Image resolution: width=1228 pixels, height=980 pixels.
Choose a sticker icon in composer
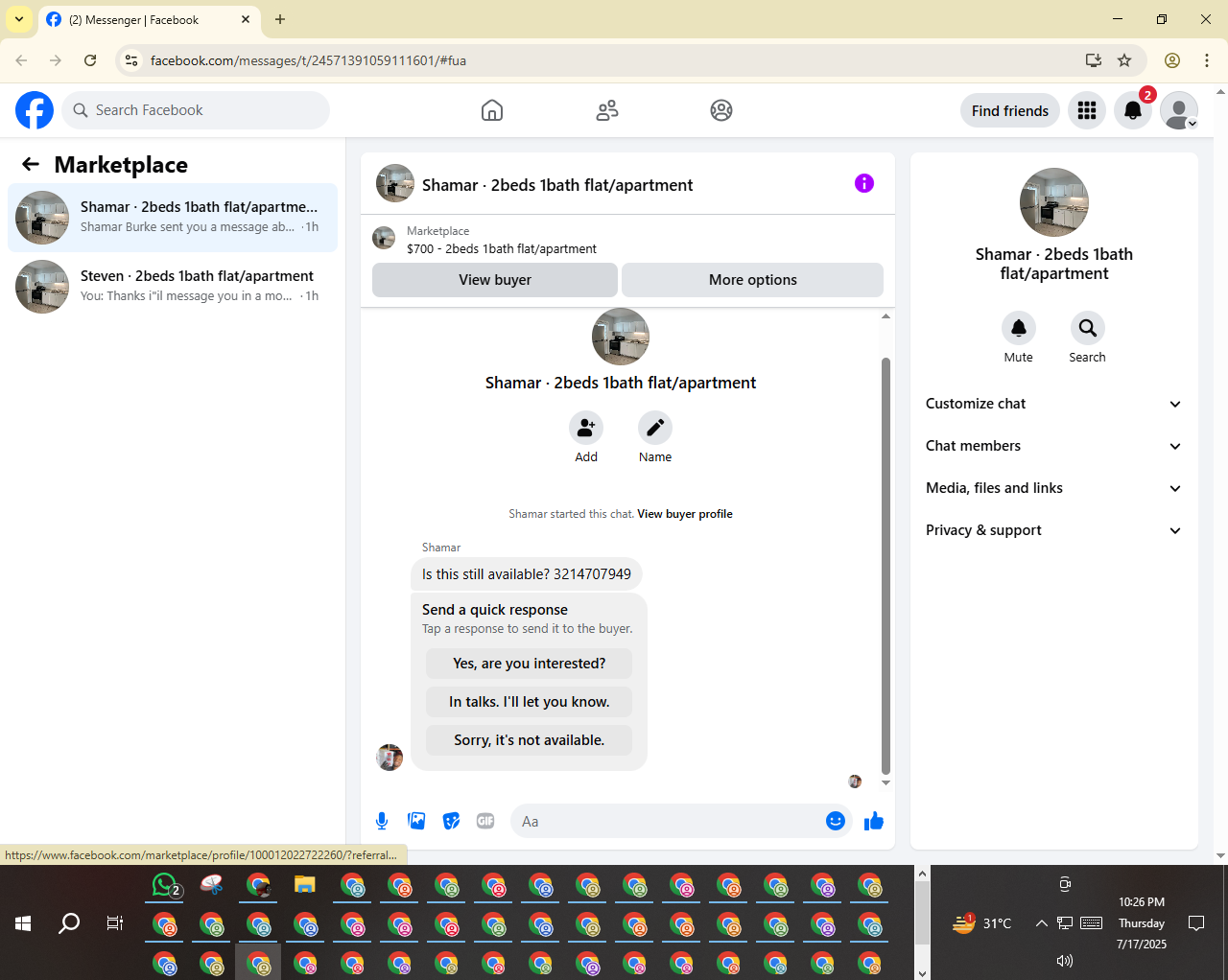[451, 821]
